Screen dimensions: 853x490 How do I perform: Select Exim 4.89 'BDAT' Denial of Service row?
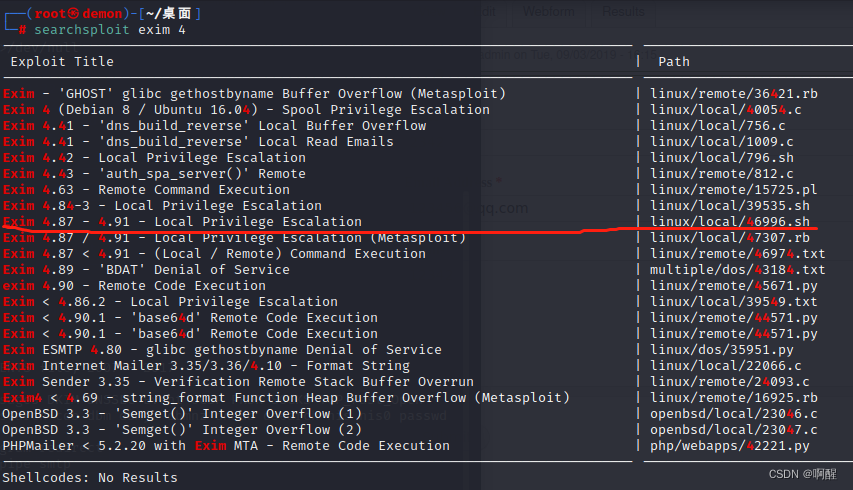coord(146,270)
